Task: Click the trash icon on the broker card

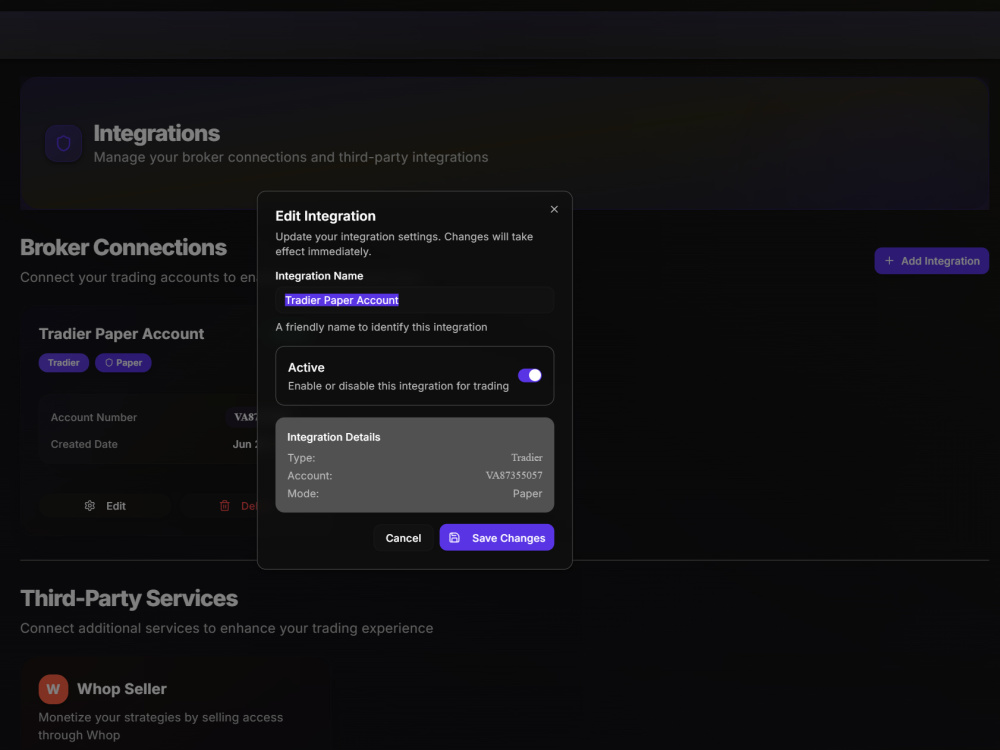Action: pyautogui.click(x=224, y=506)
